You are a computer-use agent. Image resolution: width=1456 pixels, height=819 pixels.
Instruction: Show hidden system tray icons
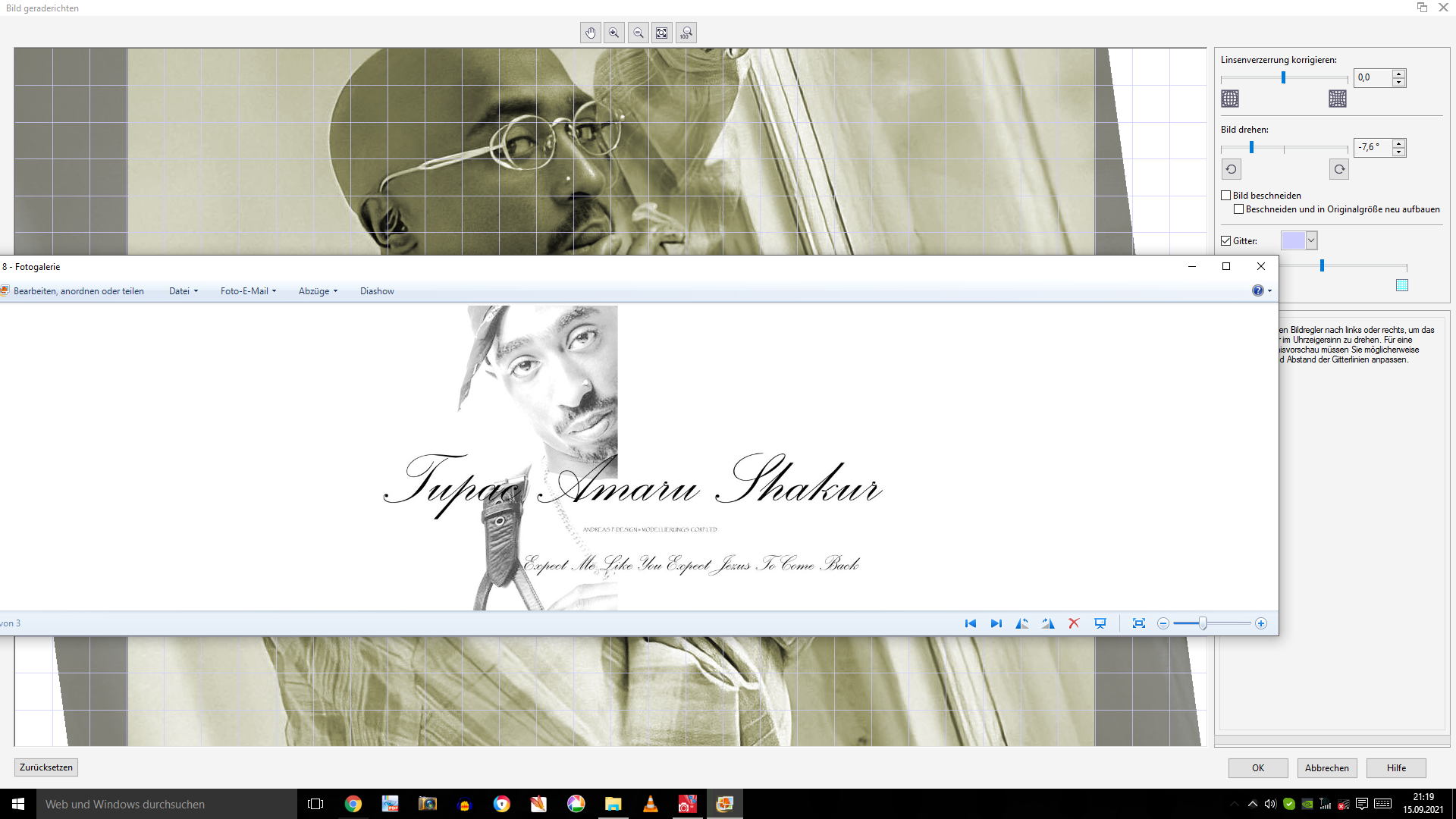tap(1252, 804)
